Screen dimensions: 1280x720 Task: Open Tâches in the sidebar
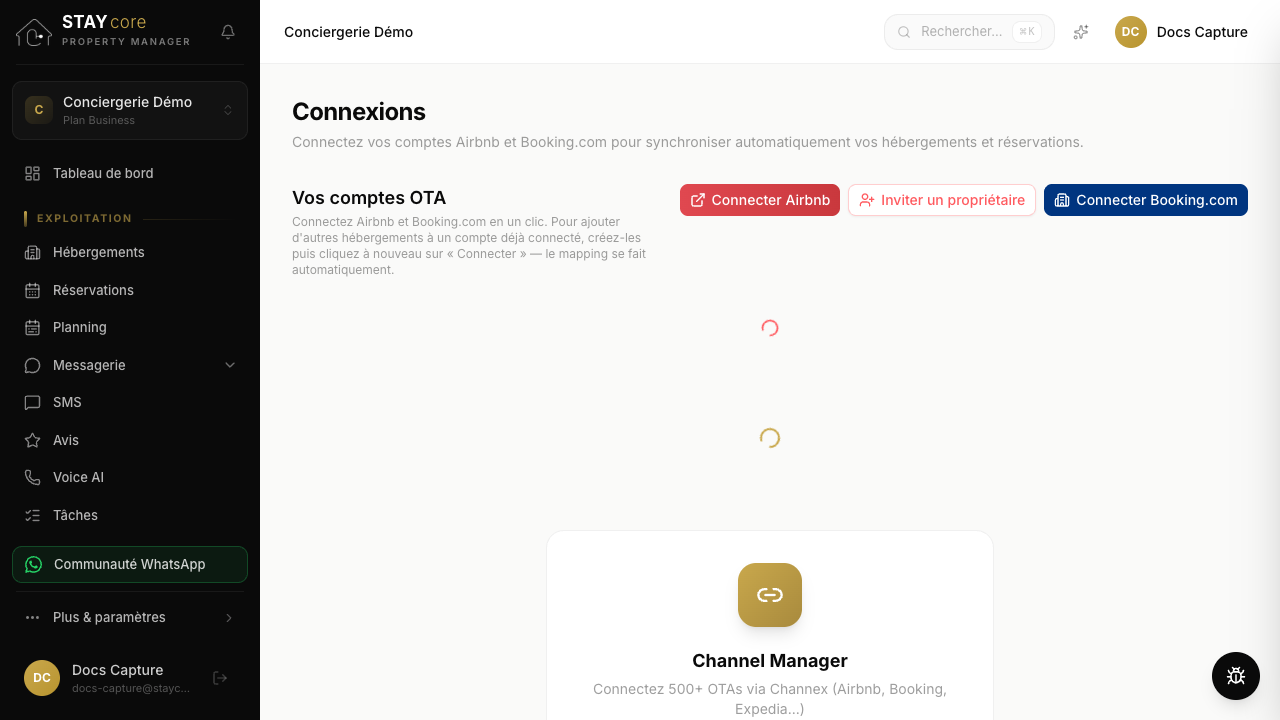click(x=130, y=515)
